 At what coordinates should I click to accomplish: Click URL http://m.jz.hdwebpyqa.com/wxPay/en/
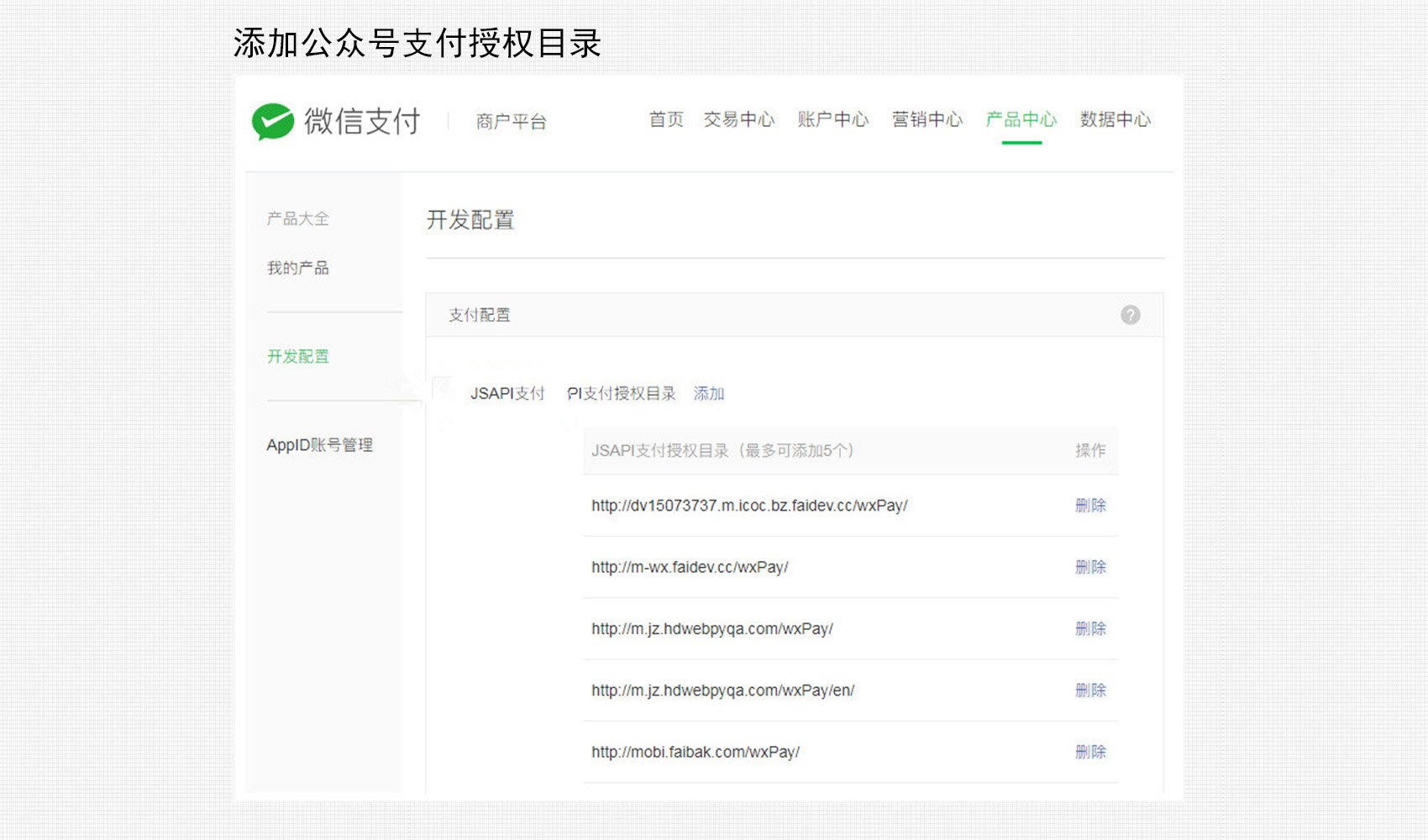click(x=722, y=690)
